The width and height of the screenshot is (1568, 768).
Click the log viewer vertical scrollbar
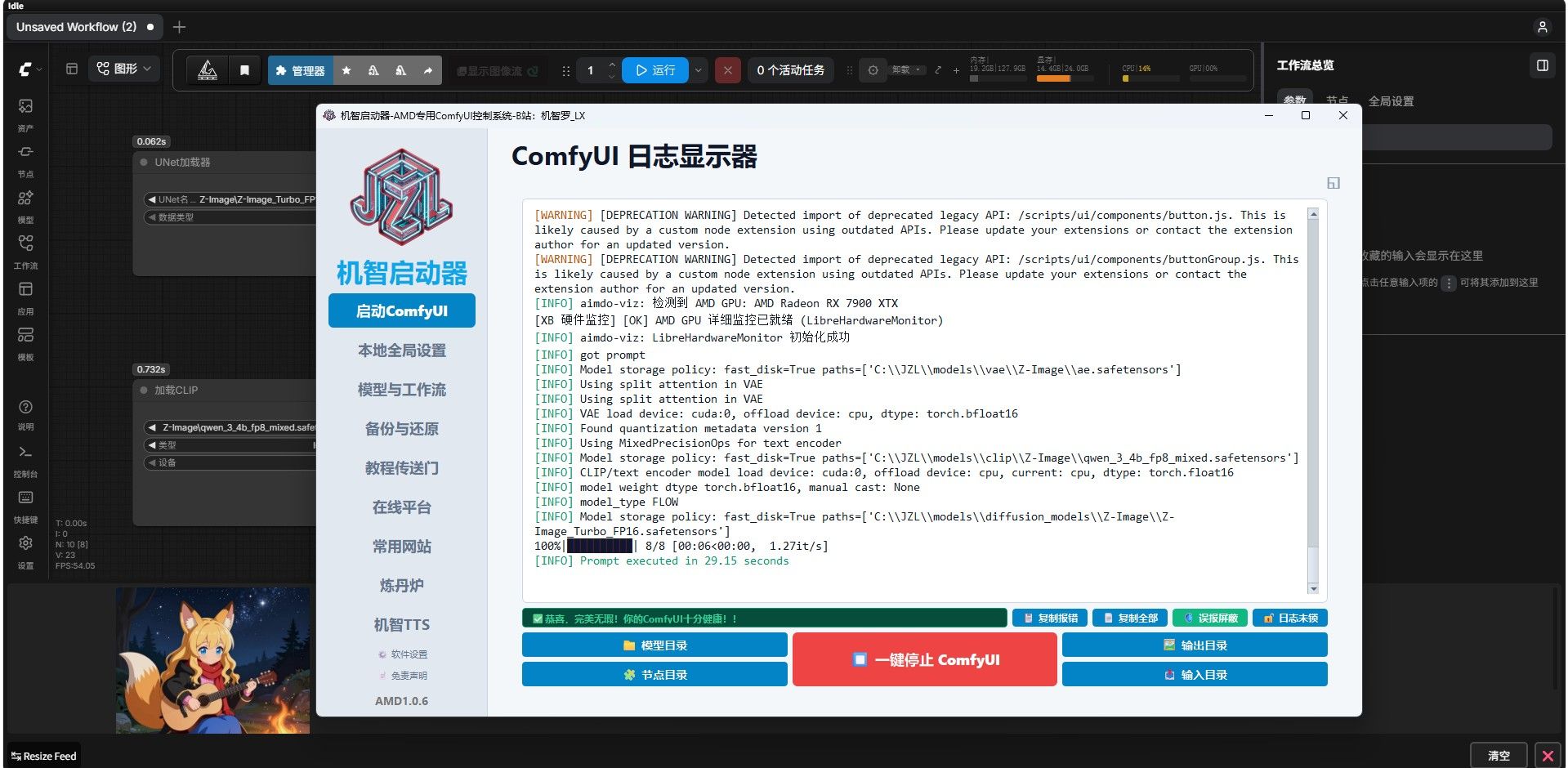(1313, 400)
